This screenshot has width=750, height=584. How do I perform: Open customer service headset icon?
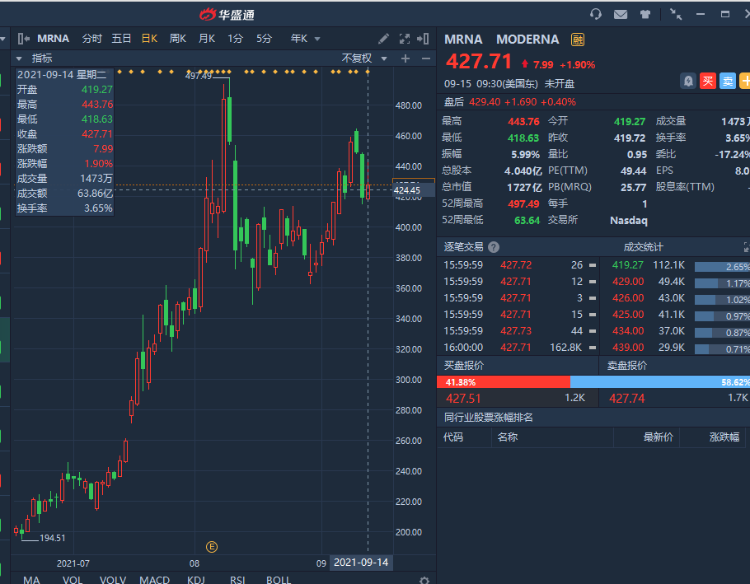pyautogui.click(x=596, y=14)
